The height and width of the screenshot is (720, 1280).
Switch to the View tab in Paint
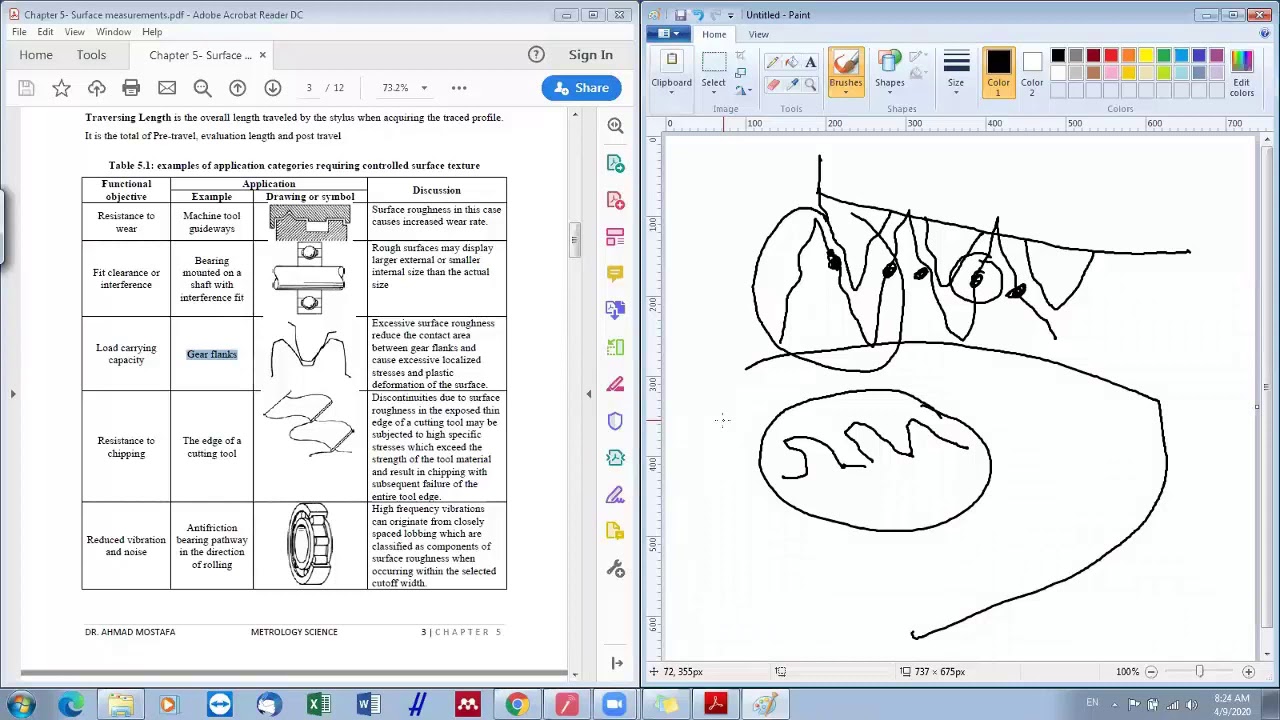tap(759, 34)
